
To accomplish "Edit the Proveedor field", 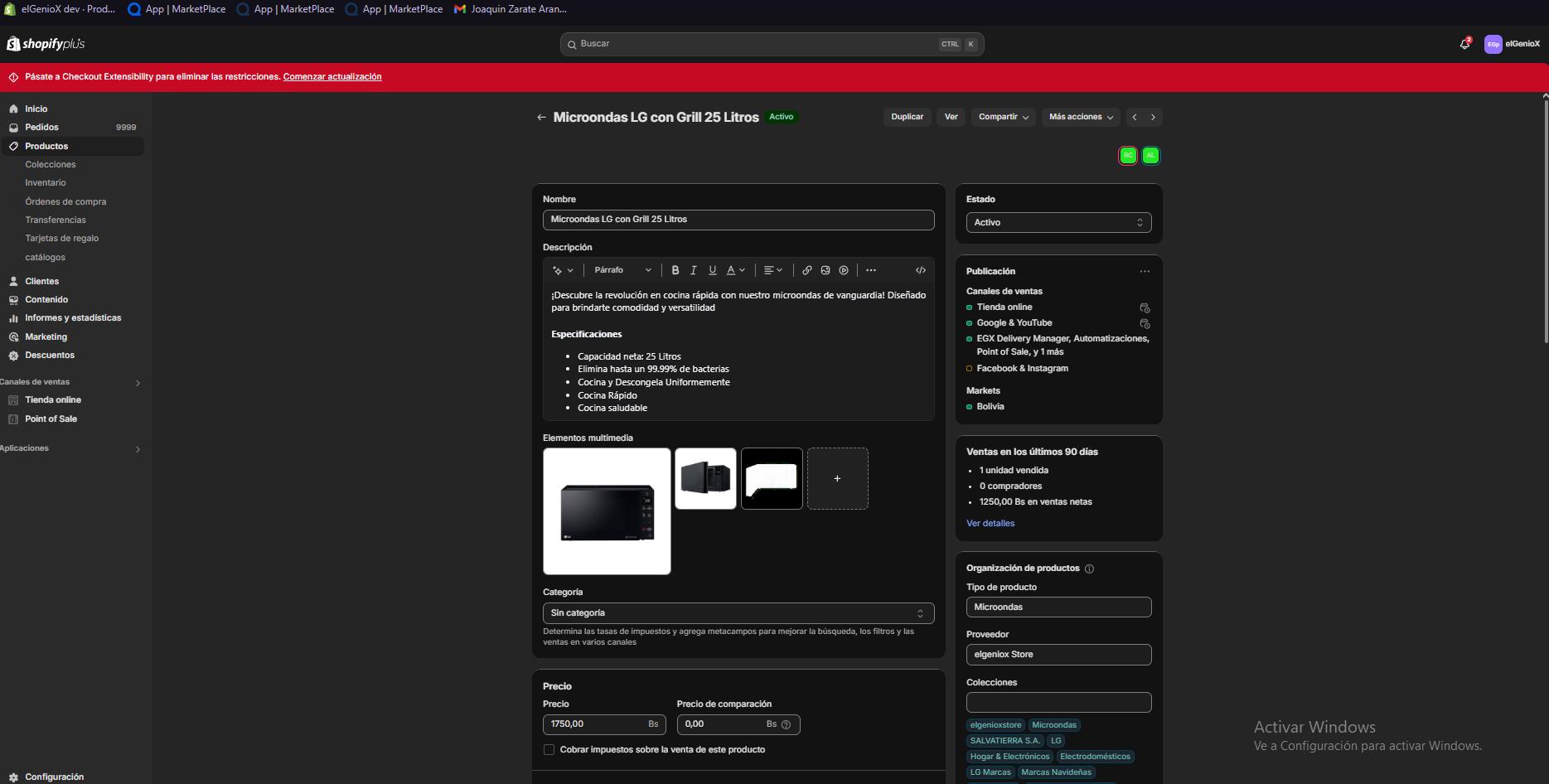I will point(1058,655).
